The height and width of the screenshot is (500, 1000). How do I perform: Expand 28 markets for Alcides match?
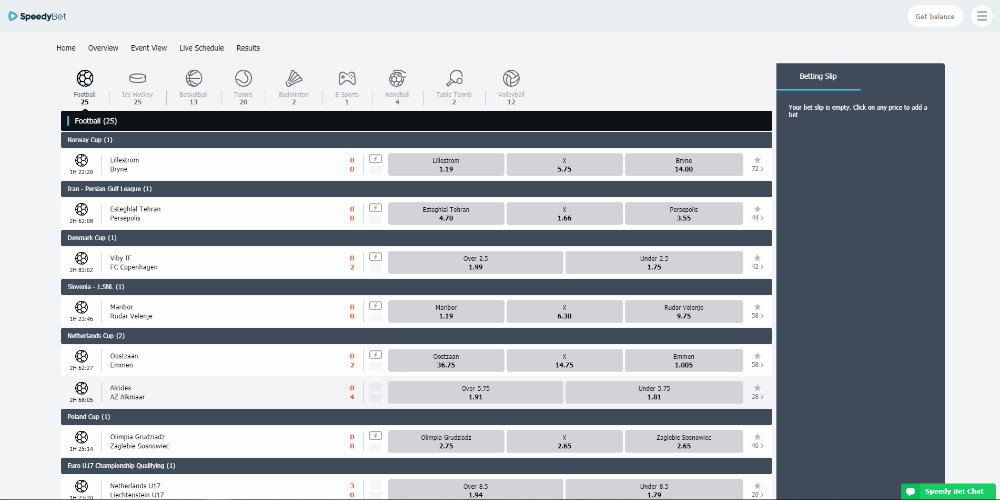(757, 397)
